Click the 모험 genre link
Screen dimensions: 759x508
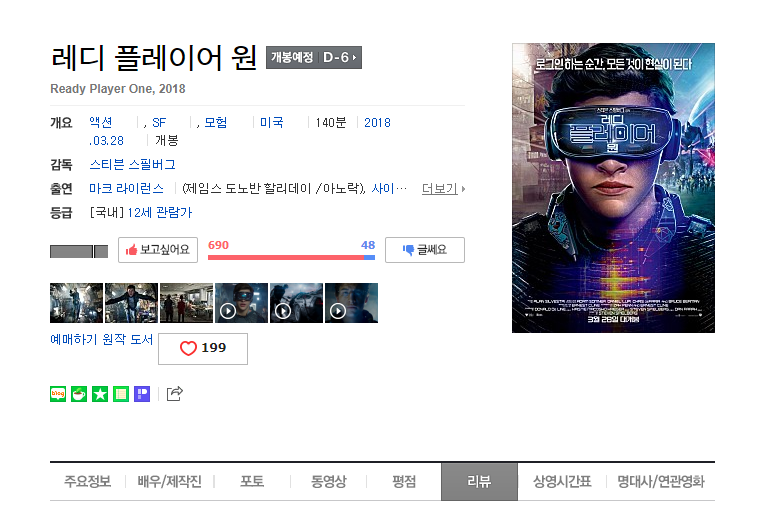point(216,123)
